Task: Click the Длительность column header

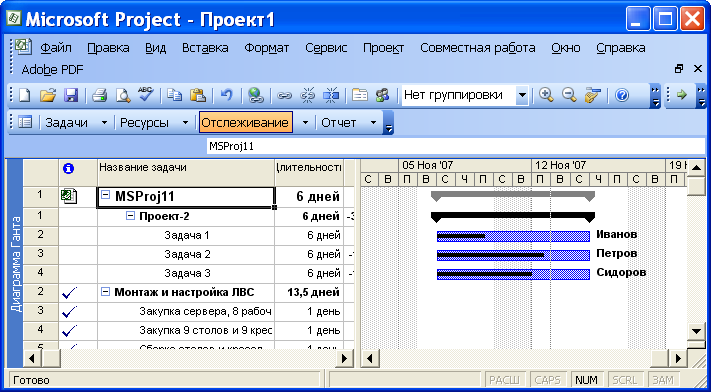Action: (309, 172)
